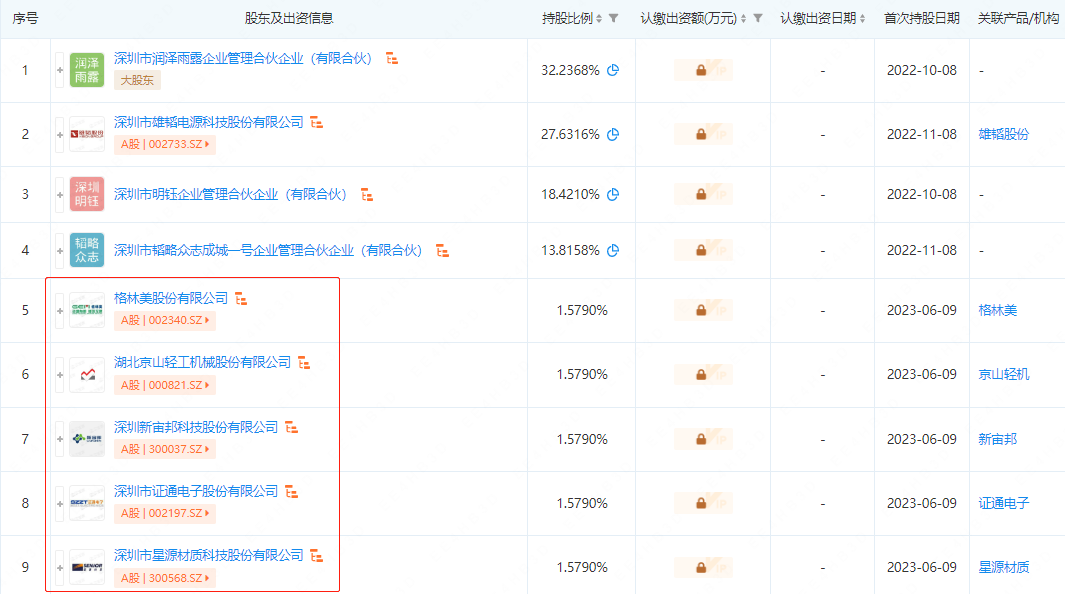Open the pie chart icon beside 18.4210%
This screenshot has height=594, width=1065.
611,194
